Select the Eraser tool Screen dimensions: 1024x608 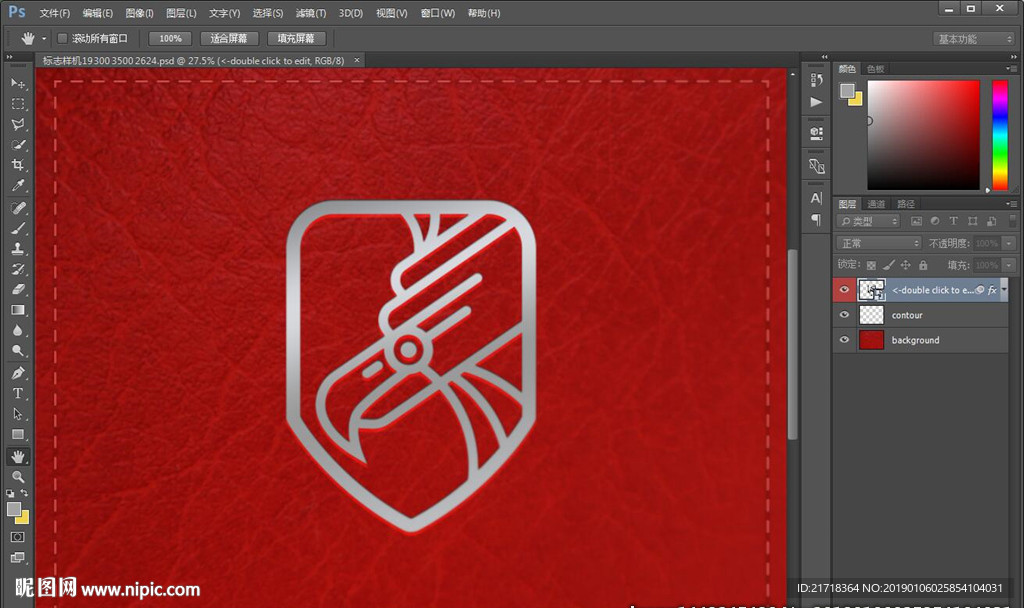tap(18, 289)
